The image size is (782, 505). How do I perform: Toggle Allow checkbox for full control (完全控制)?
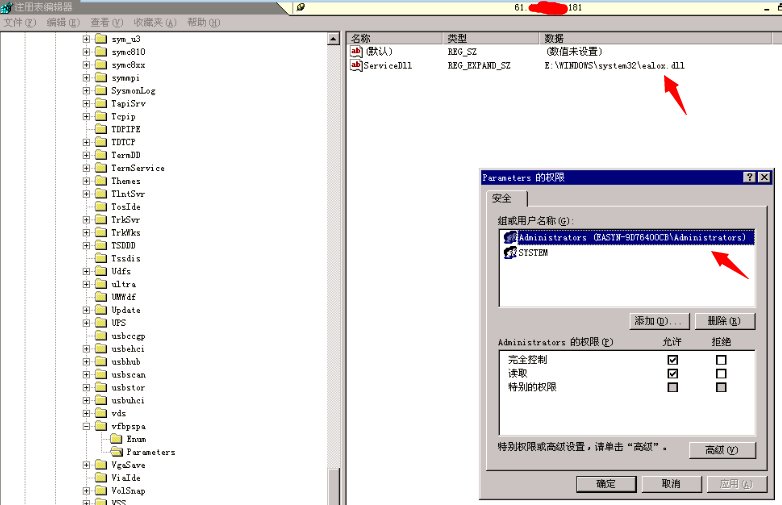click(x=672, y=359)
